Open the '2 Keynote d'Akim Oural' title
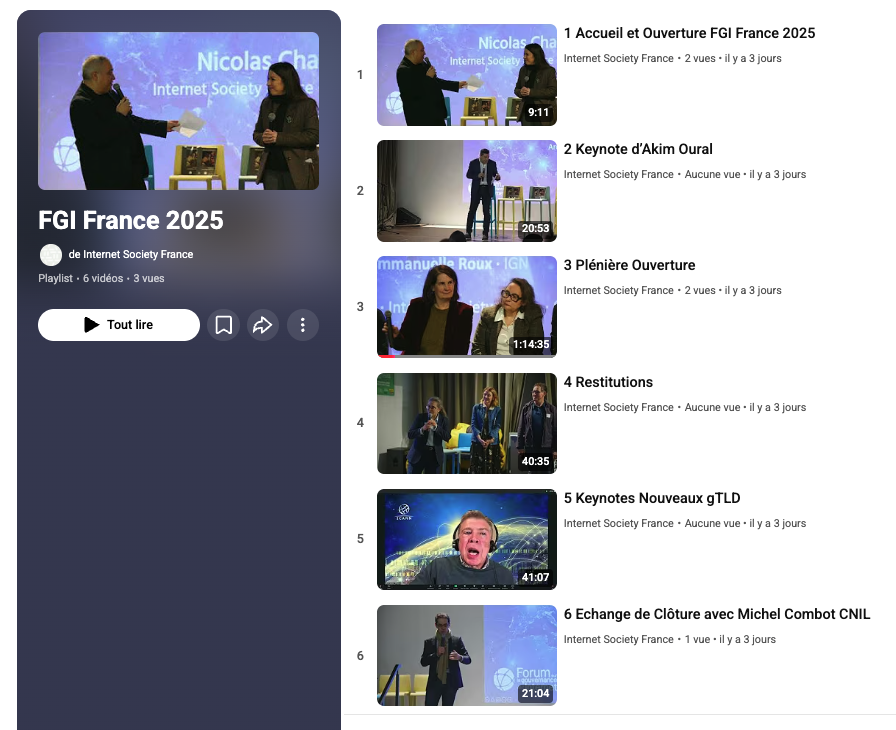 point(638,150)
